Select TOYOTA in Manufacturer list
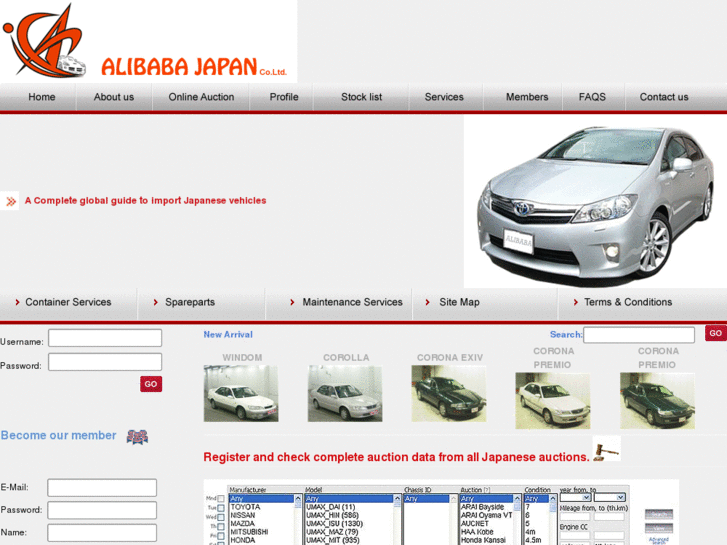727x545 pixels. [261, 507]
